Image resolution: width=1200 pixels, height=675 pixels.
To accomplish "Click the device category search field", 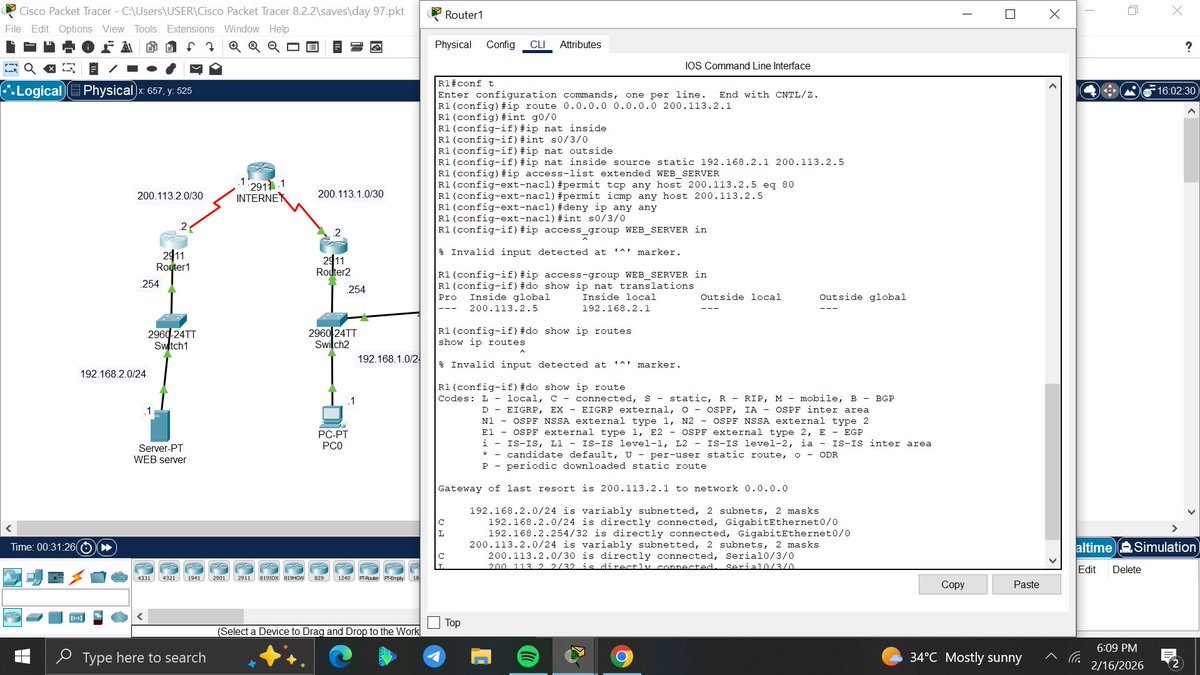I will click(65, 597).
